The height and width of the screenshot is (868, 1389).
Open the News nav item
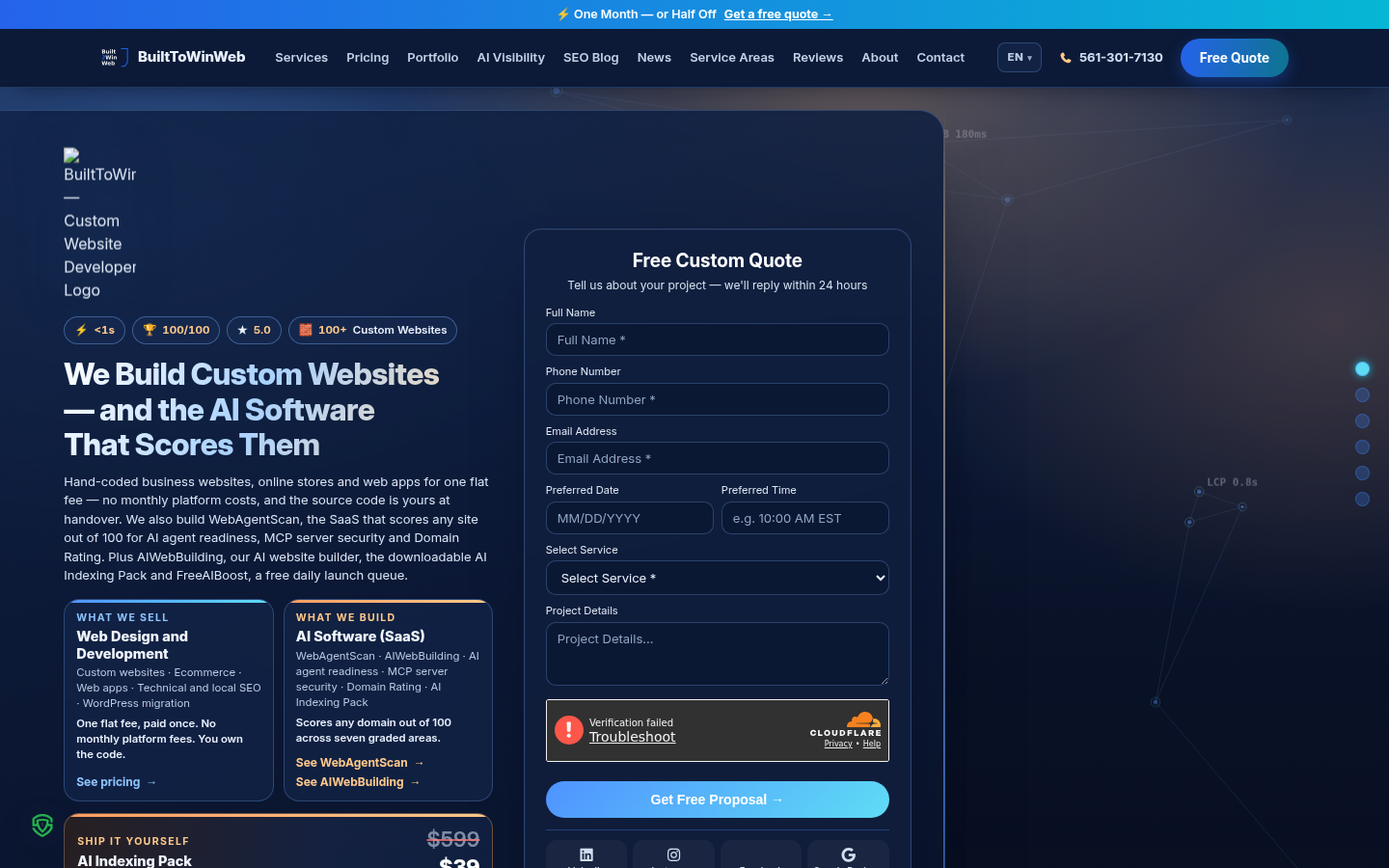tap(654, 58)
